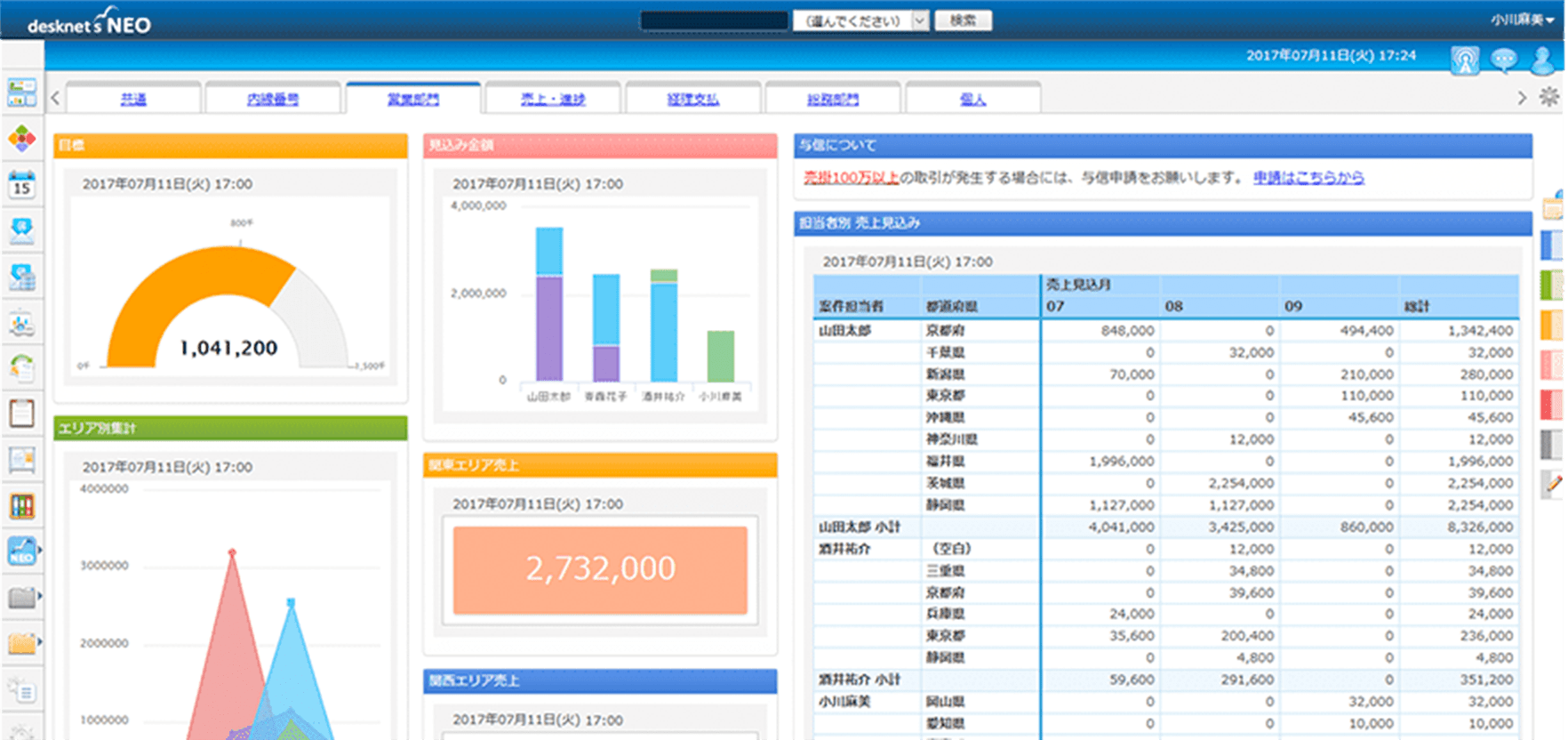Click the blue person profile icon
This screenshot has width=1568, height=740.
point(1543,60)
